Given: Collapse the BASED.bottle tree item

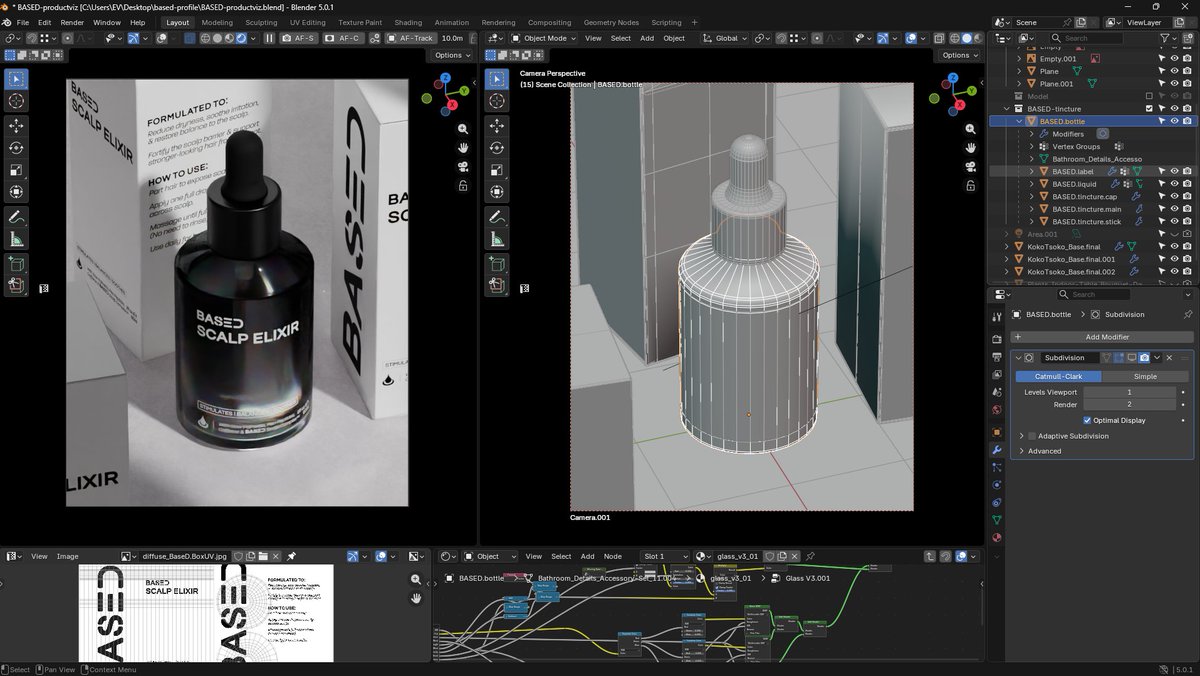Looking at the screenshot, I should [1020, 121].
